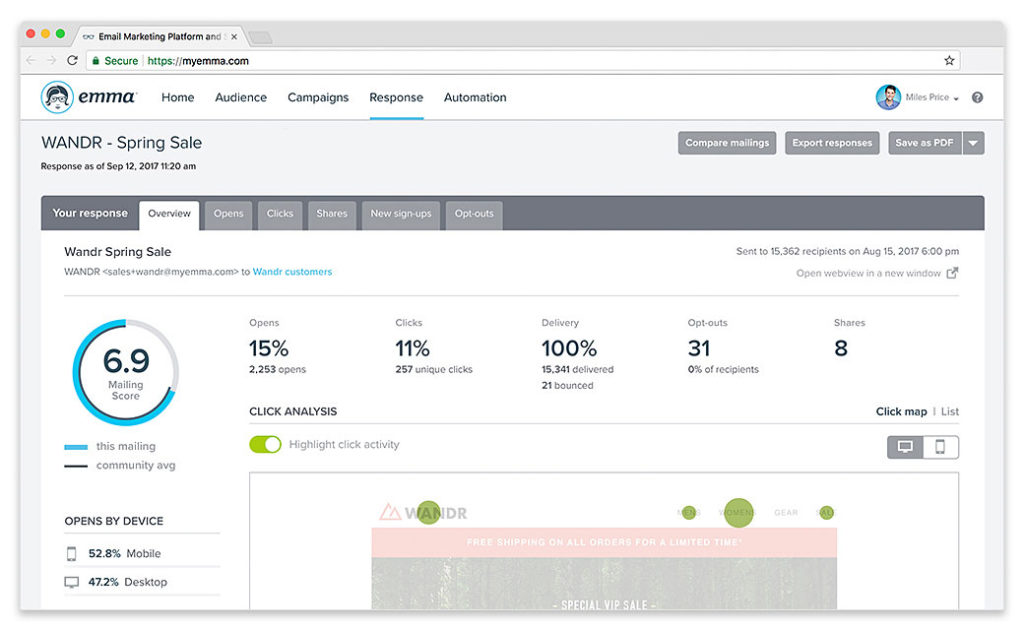The image size is (1024, 630).
Task: Click the Compare mailings button
Action: (x=727, y=143)
